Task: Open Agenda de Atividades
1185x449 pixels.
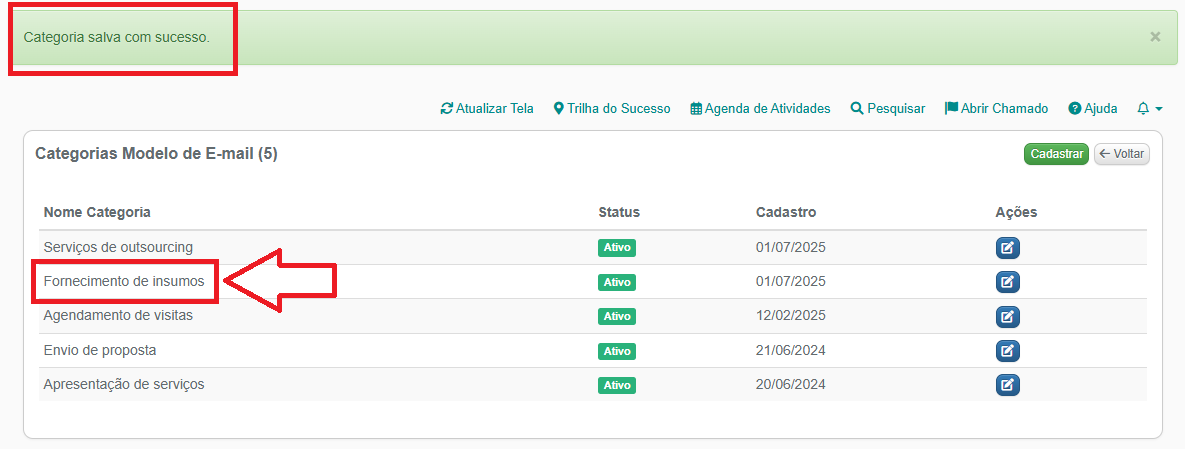Action: (760, 108)
